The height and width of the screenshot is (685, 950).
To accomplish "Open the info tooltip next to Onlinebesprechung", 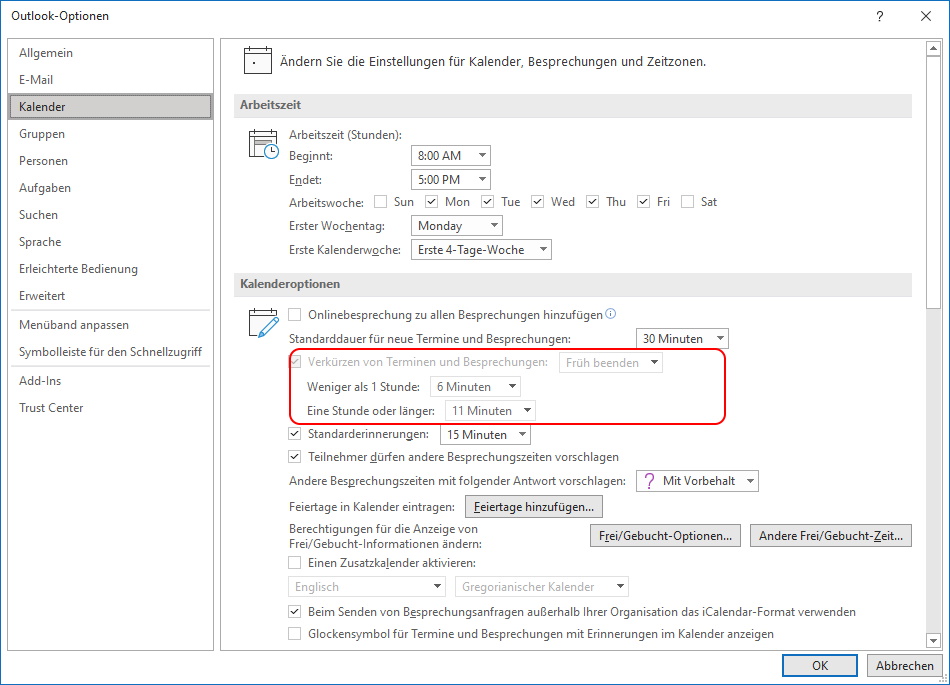I will pos(611,314).
